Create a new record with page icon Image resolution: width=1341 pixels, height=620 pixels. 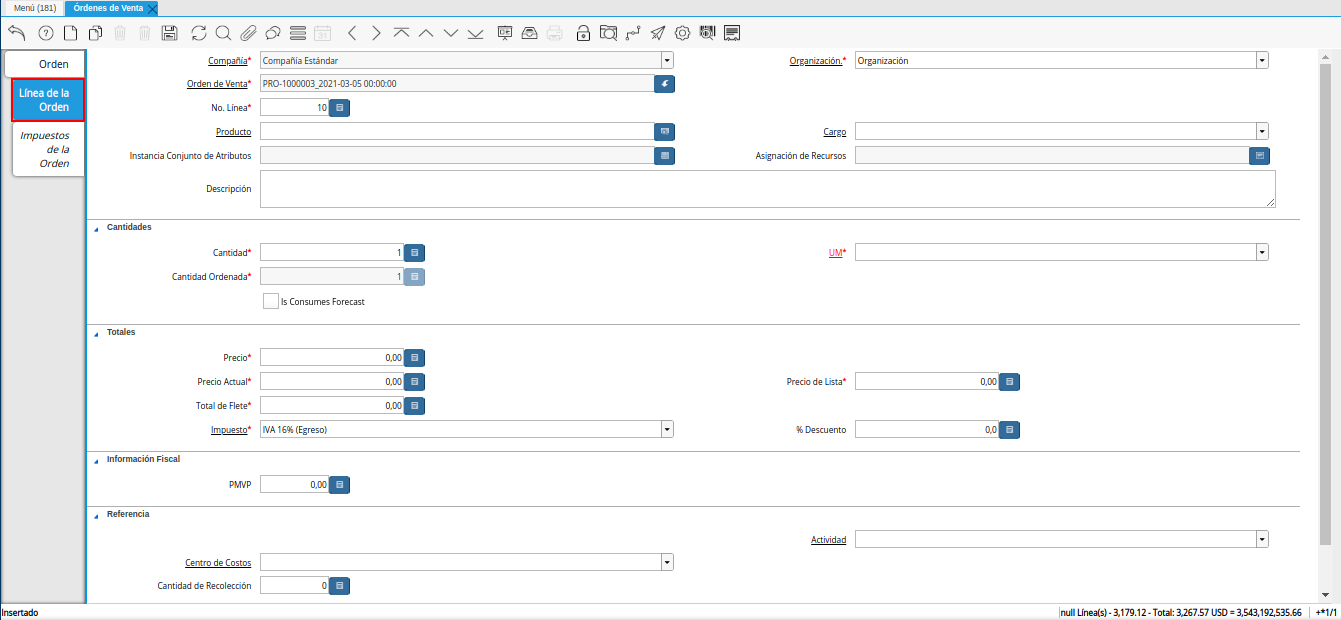pos(70,33)
